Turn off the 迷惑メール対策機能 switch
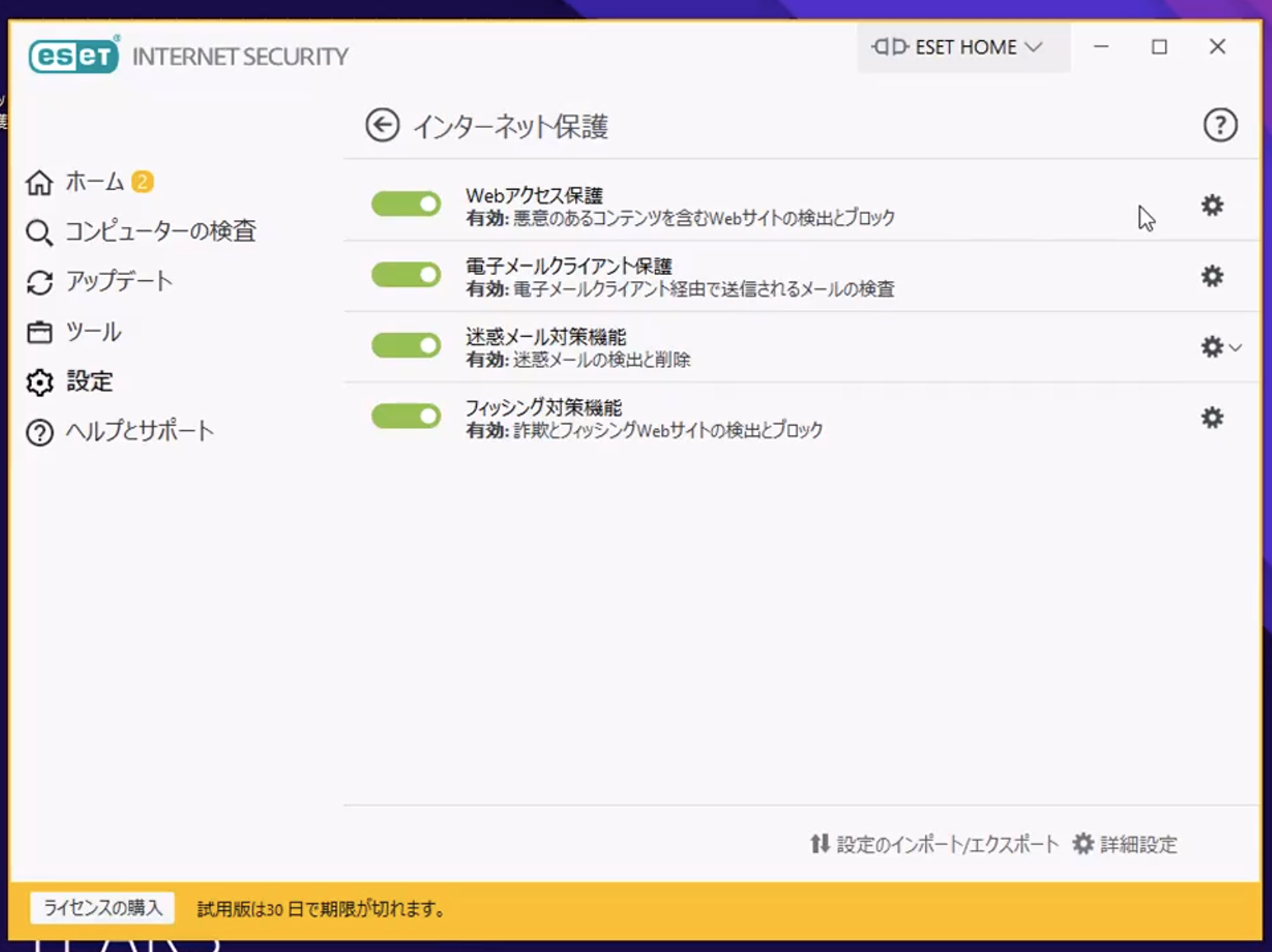Image resolution: width=1272 pixels, height=952 pixels. 406,346
